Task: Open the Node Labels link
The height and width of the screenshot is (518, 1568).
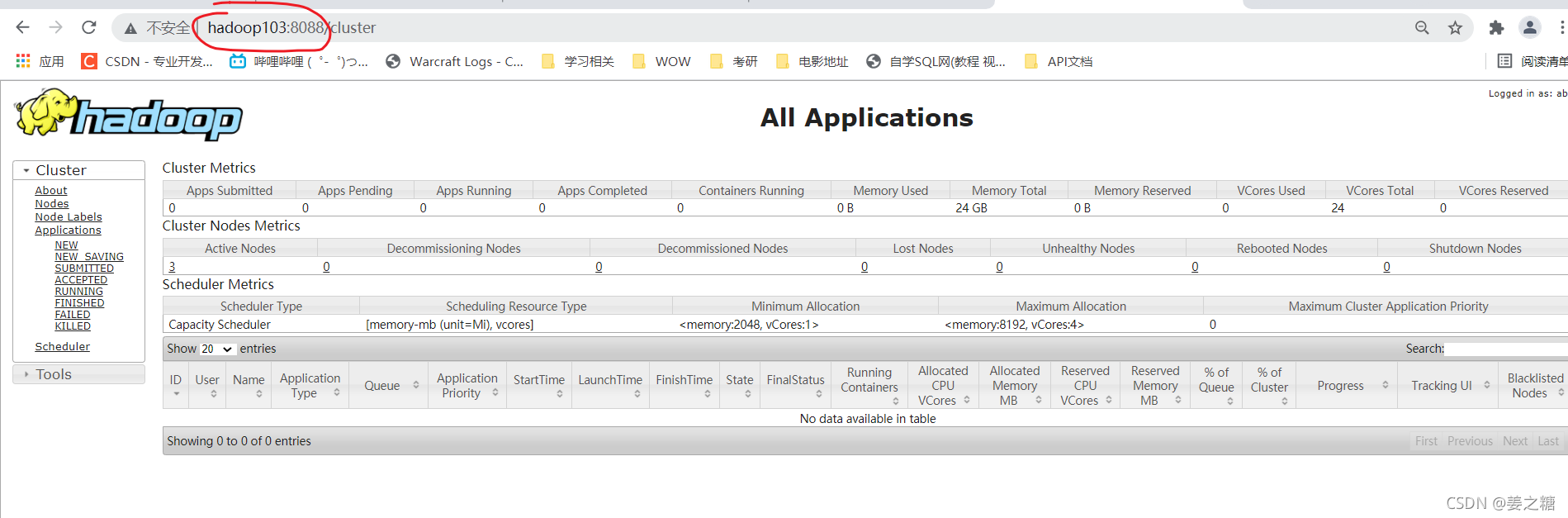Action: tap(69, 216)
